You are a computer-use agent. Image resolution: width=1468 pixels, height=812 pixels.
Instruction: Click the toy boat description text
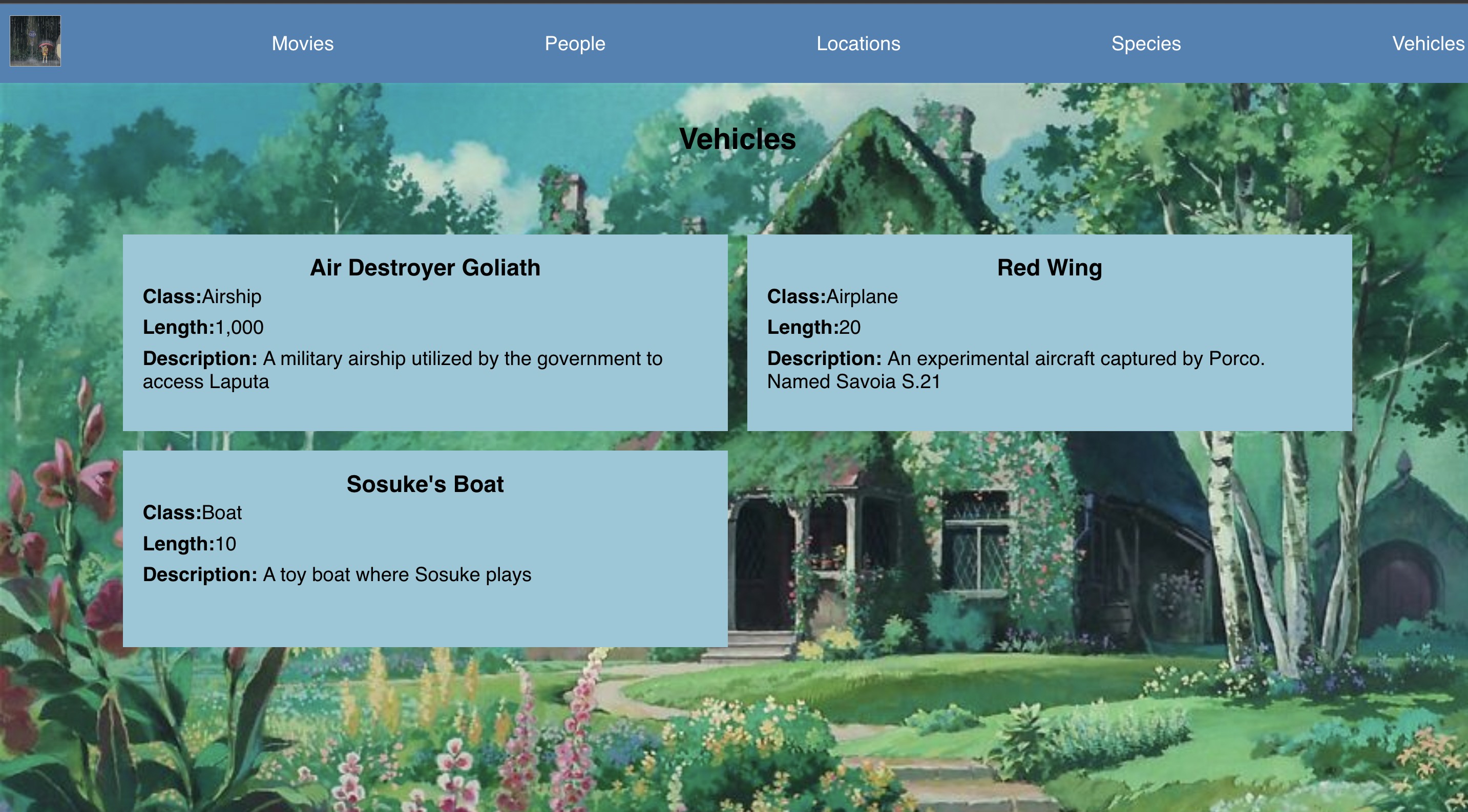(x=337, y=574)
